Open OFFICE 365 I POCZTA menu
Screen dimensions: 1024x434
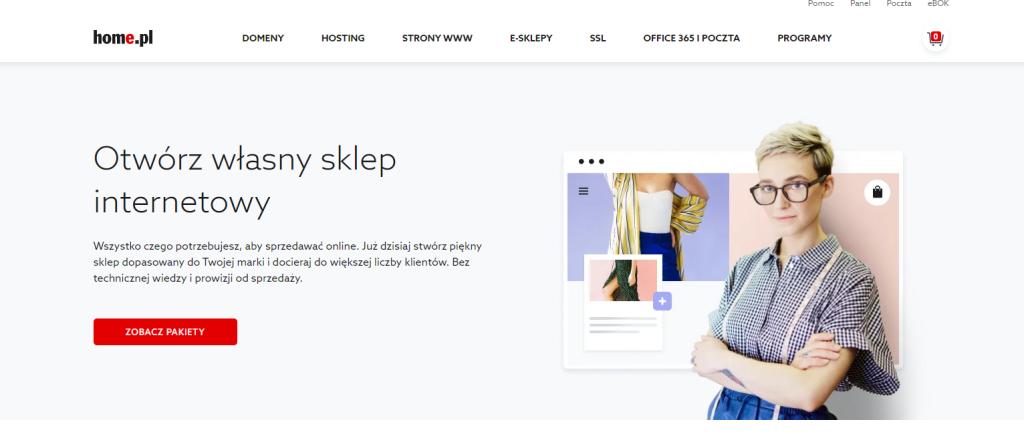(x=692, y=38)
